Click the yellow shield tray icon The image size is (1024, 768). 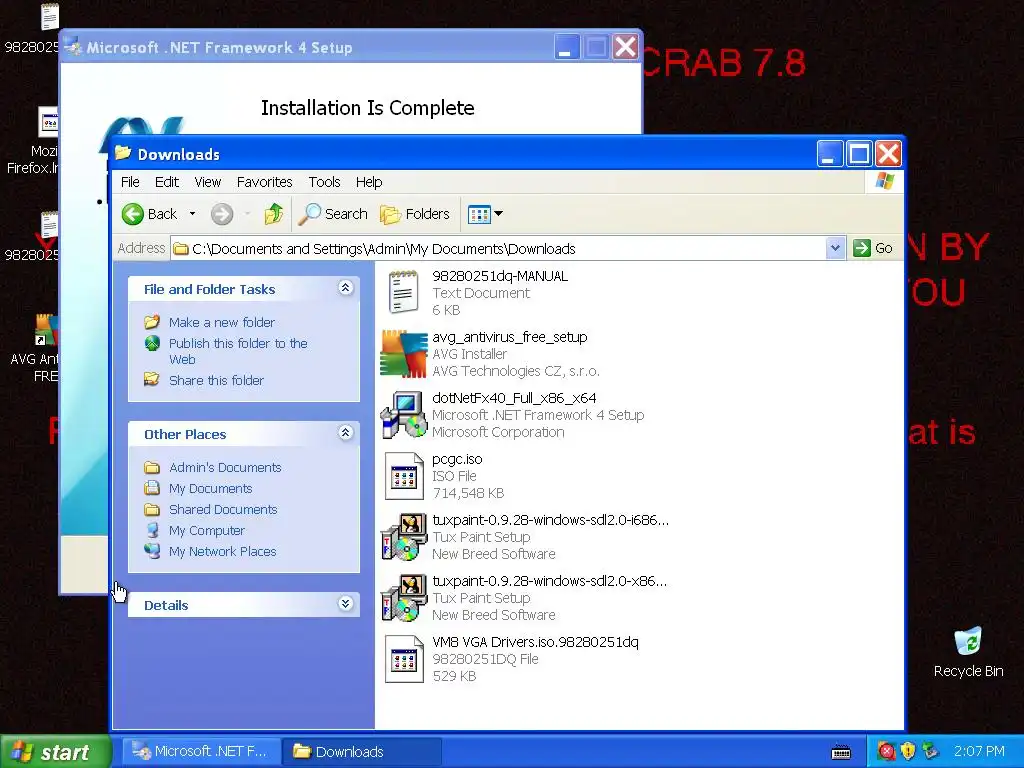[908, 752]
